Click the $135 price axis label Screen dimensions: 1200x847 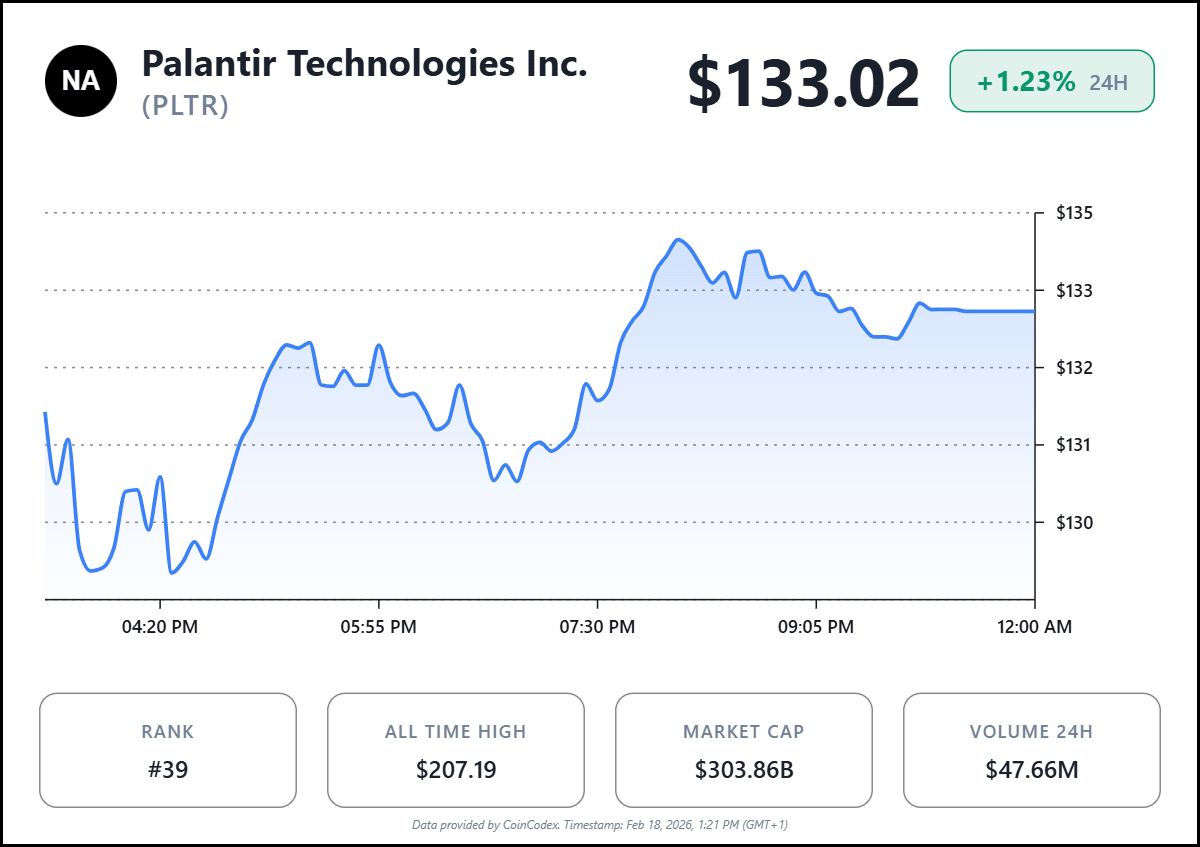tap(1074, 213)
